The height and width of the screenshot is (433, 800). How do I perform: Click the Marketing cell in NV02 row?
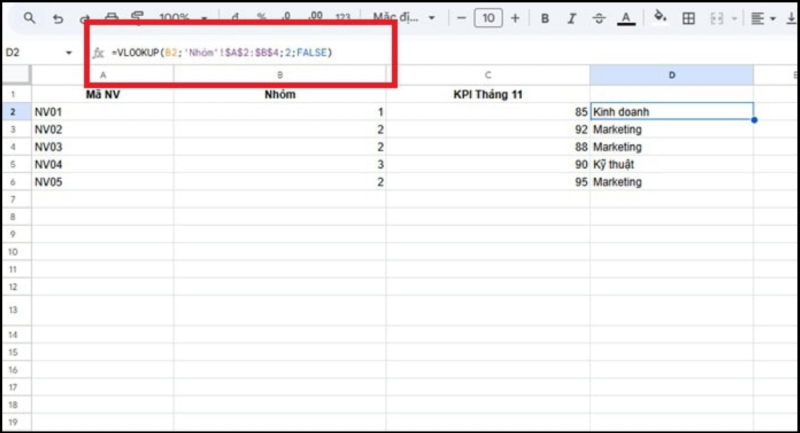(x=671, y=130)
